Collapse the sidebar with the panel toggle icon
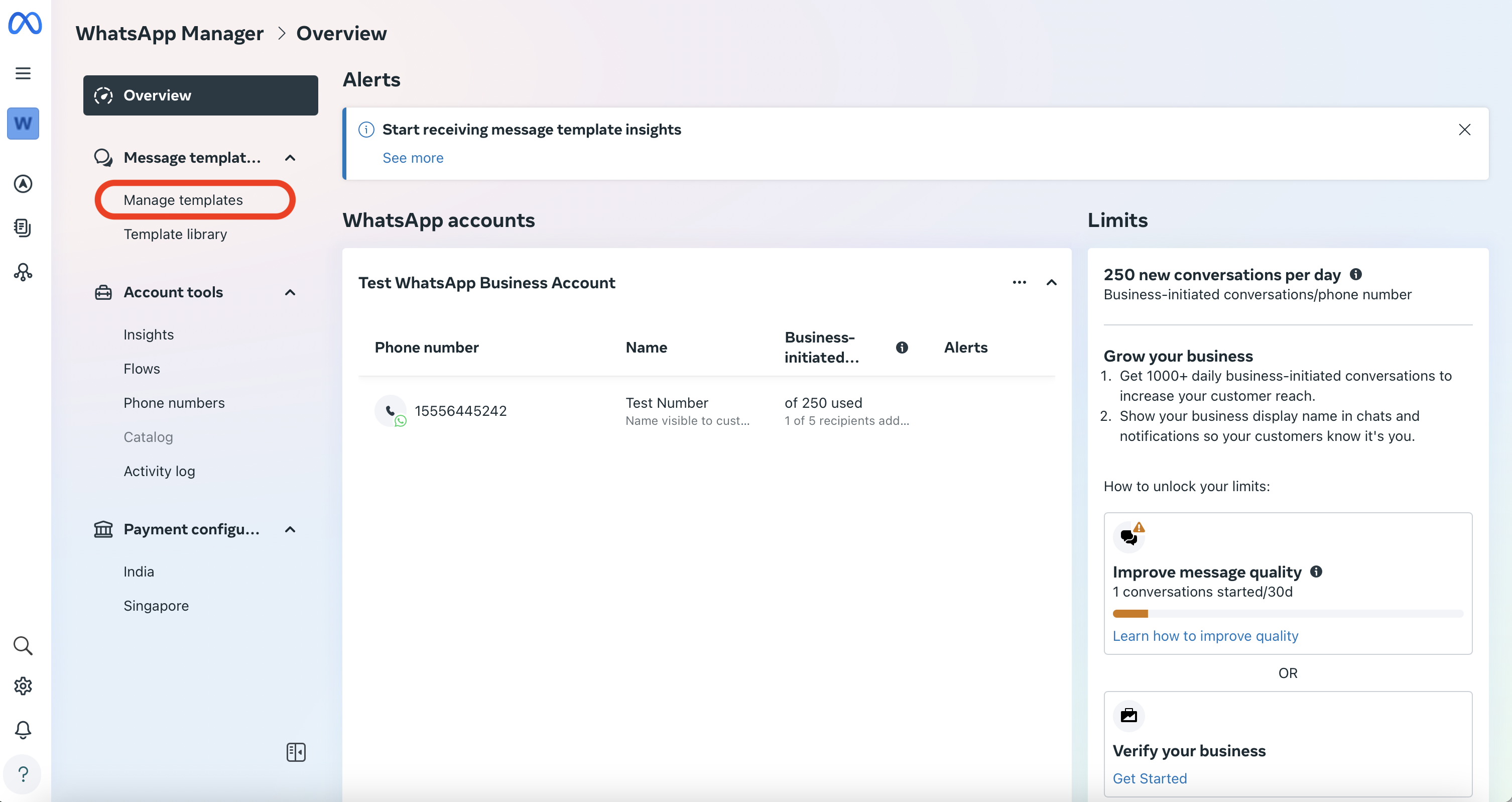This screenshot has width=1512, height=802. click(x=296, y=752)
